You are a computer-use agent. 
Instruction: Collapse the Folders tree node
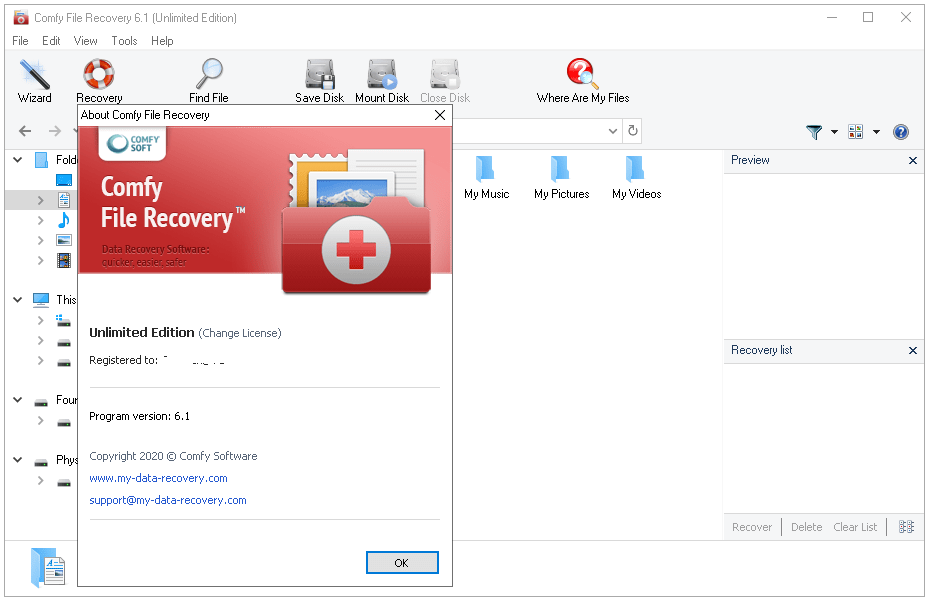(x=18, y=160)
